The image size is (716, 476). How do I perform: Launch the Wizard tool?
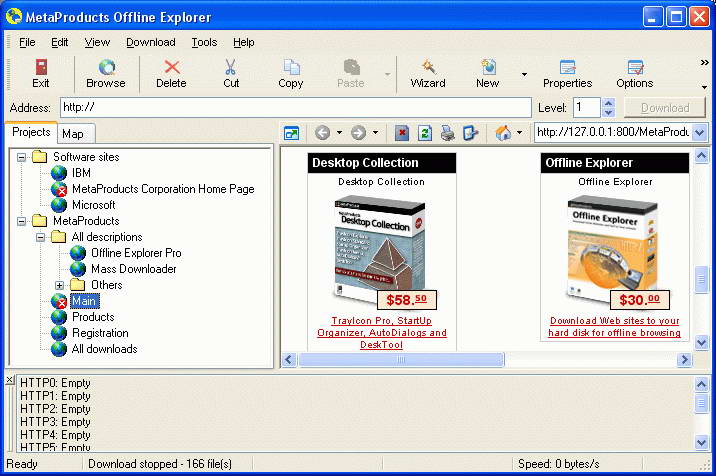(x=427, y=74)
